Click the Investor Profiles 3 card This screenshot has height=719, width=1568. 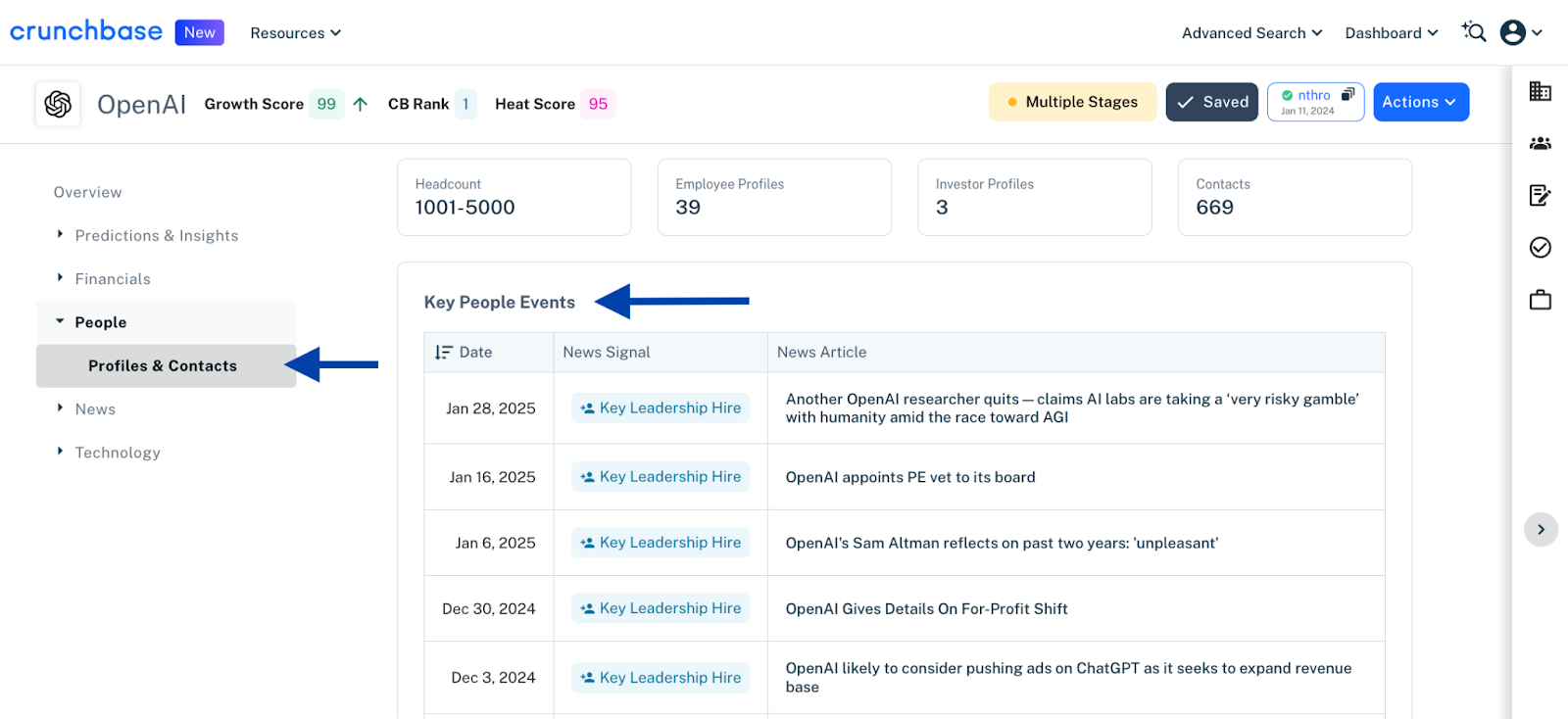pyautogui.click(x=1035, y=197)
